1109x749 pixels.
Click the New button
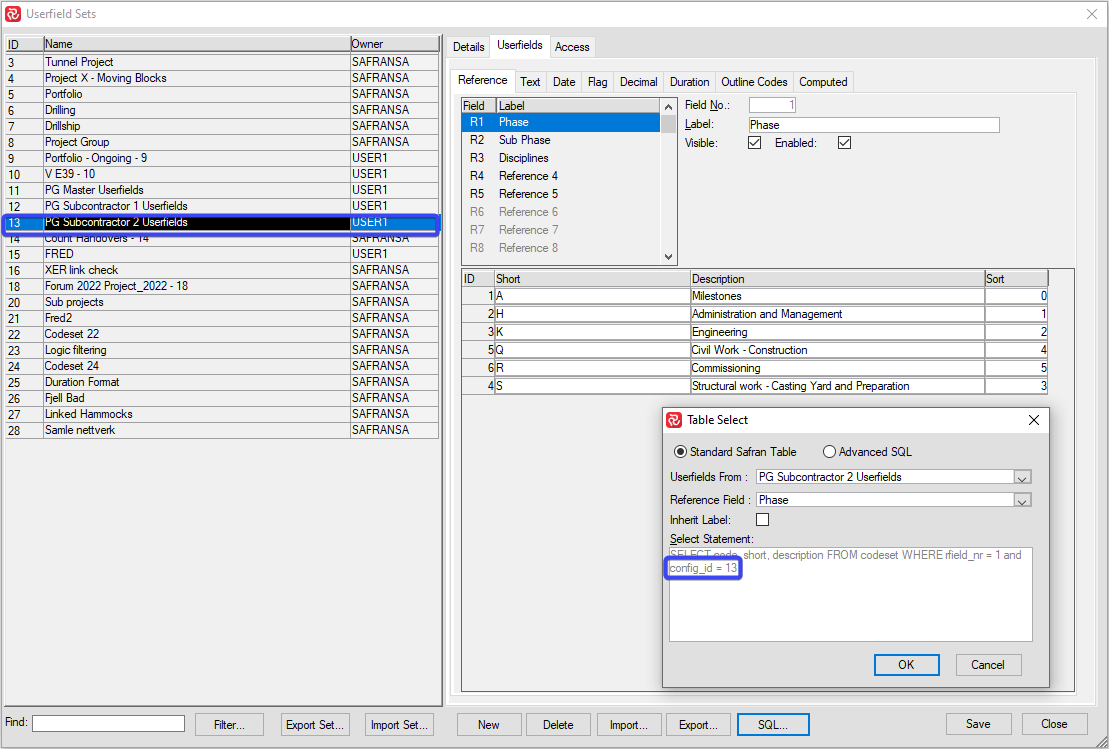pos(489,724)
